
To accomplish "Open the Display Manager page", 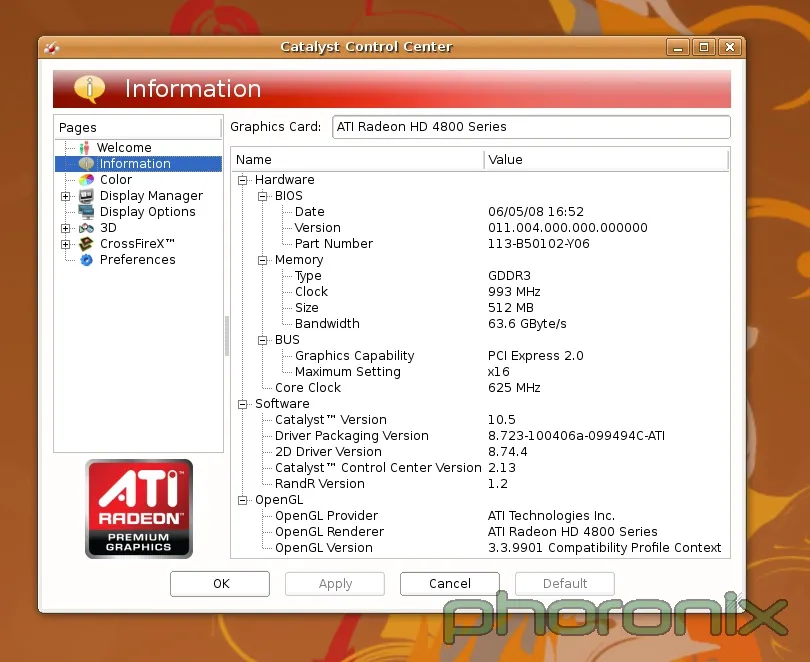I will pyautogui.click(x=151, y=196).
